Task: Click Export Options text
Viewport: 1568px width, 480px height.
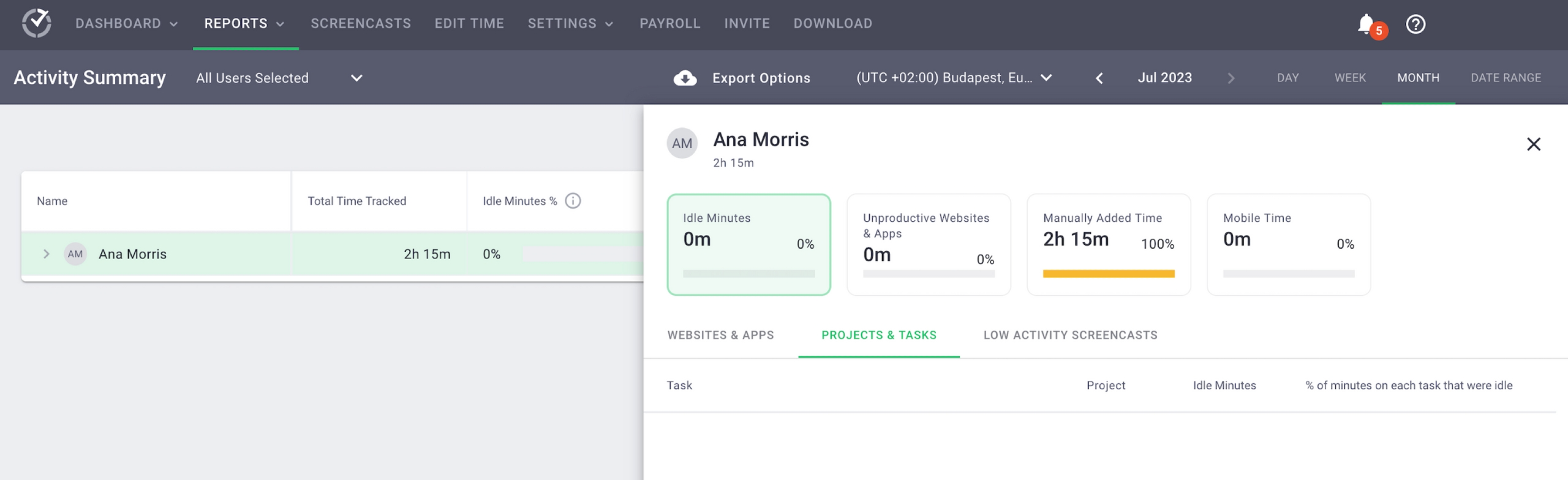Action: (761, 78)
